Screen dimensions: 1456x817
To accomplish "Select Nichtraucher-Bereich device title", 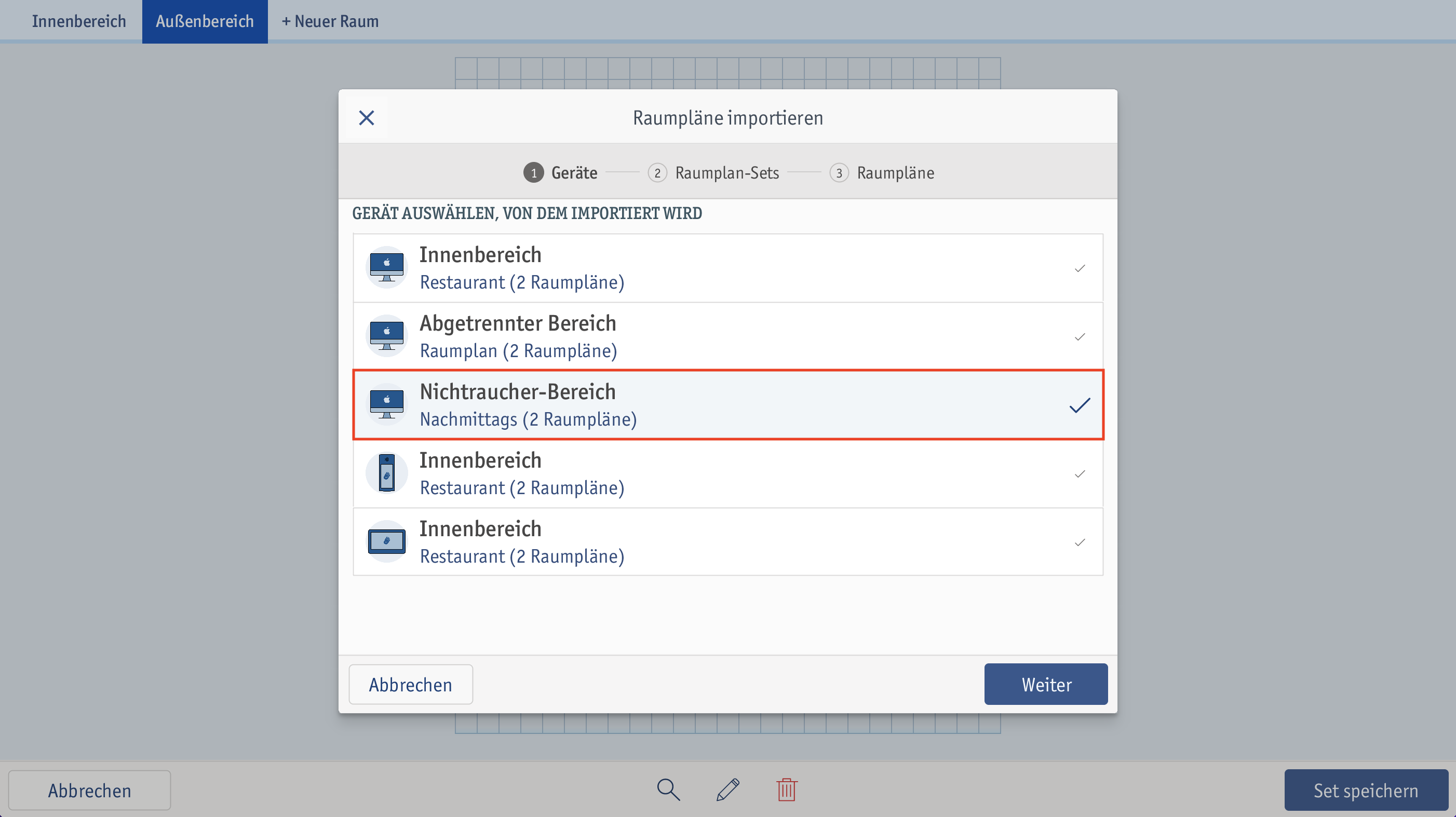I will tap(517, 391).
